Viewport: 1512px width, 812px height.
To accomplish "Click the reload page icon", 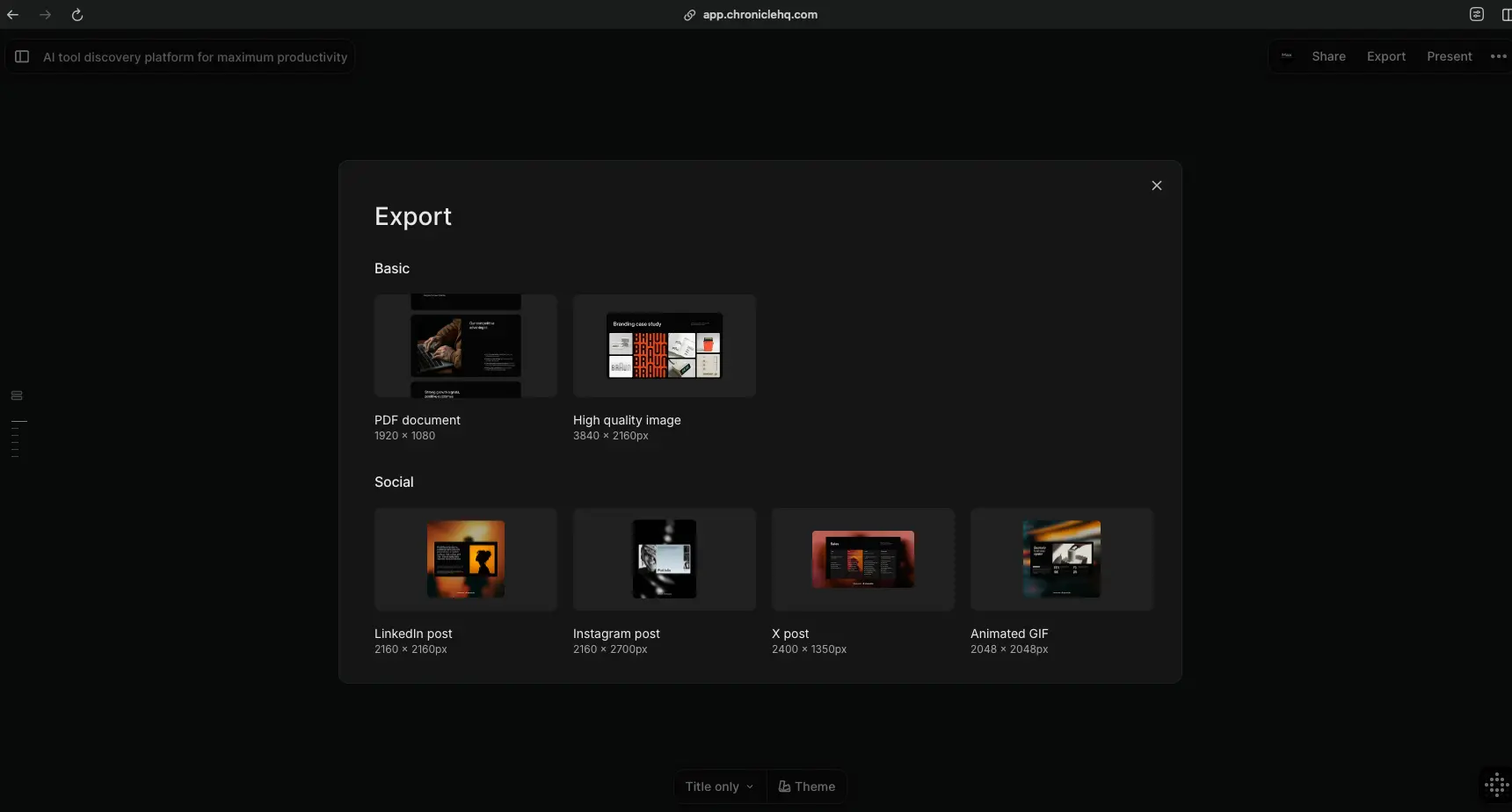I will tap(78, 14).
